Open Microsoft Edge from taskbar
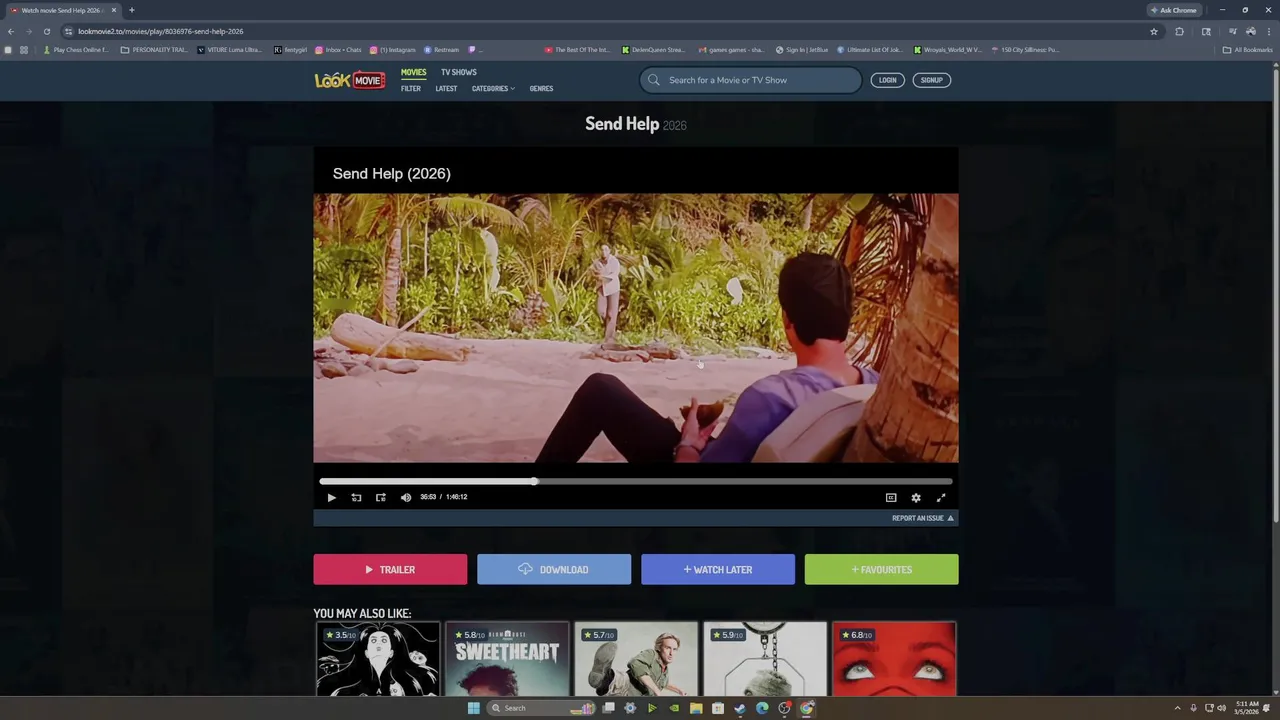This screenshot has width=1280, height=720. (762, 708)
